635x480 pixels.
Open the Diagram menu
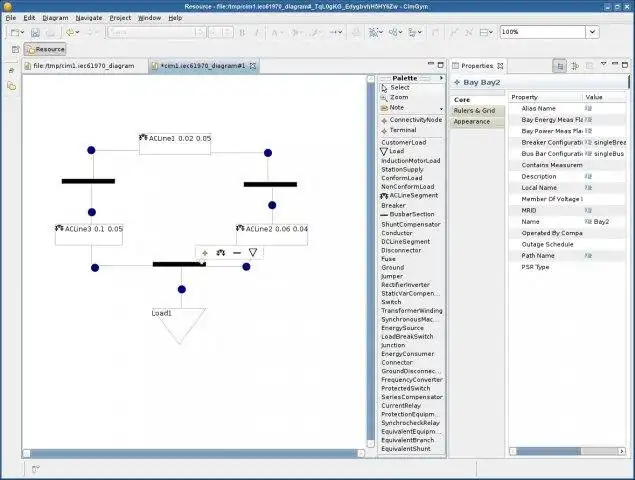pyautogui.click(x=55, y=18)
